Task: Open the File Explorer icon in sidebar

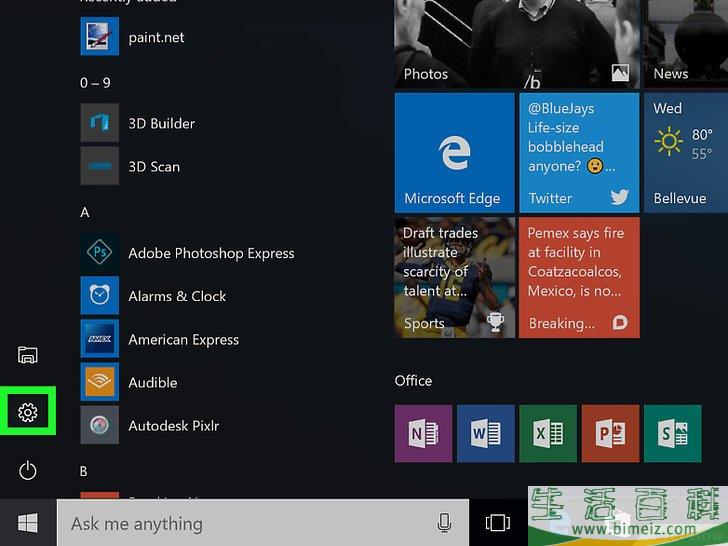Action: [x=27, y=355]
